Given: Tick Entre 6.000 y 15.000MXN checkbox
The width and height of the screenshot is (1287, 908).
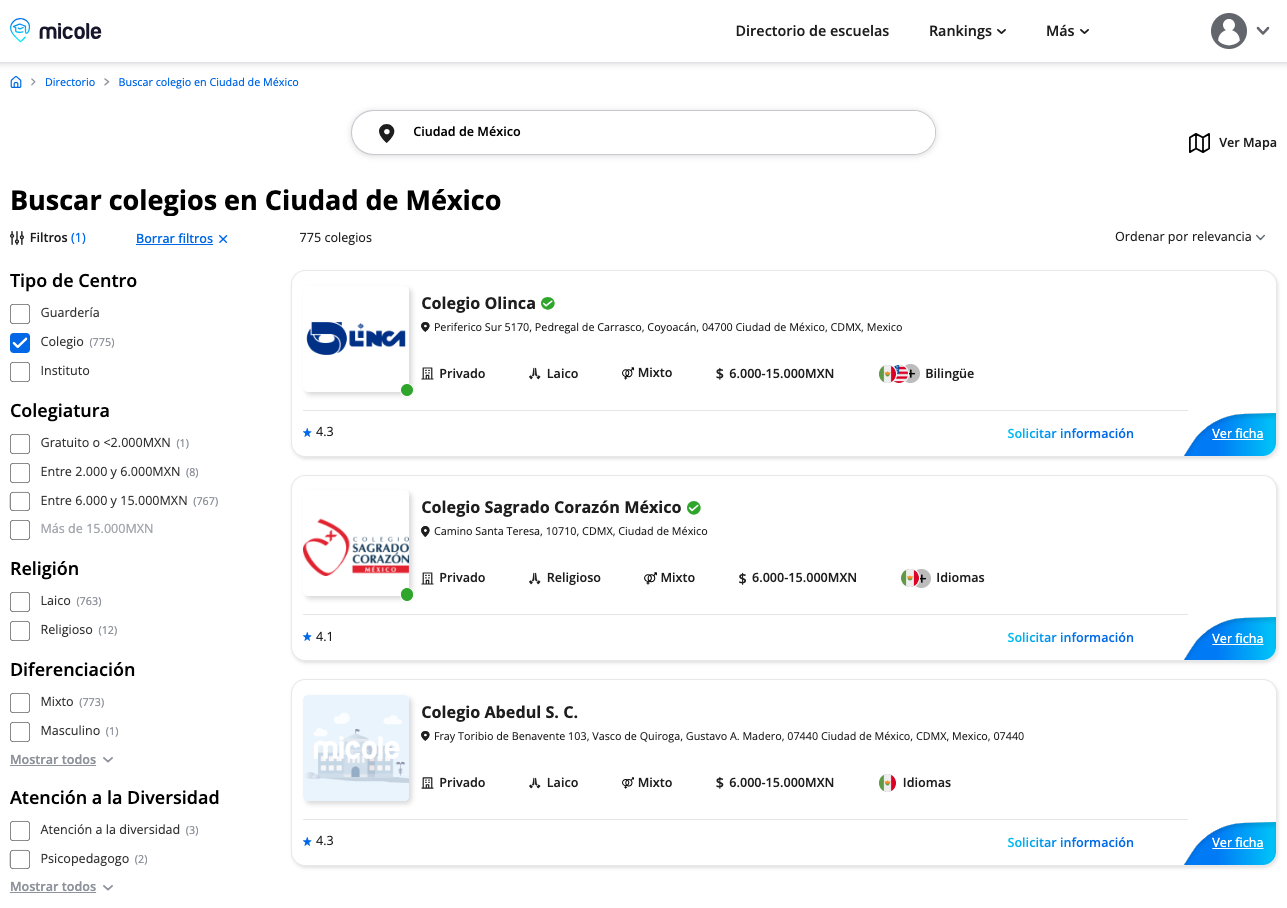Looking at the screenshot, I should [20, 501].
